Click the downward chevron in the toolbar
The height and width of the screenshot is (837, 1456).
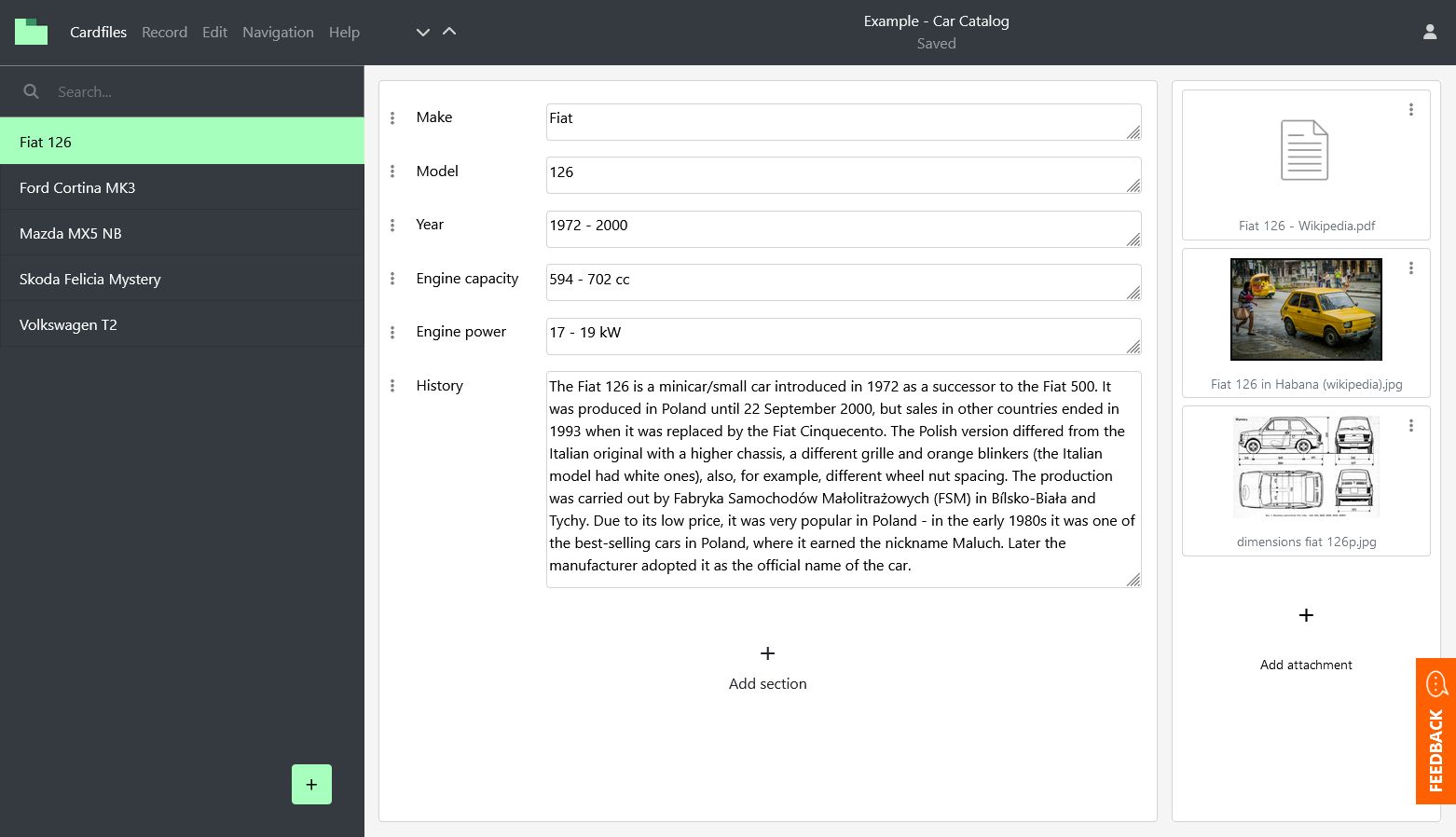(x=422, y=33)
